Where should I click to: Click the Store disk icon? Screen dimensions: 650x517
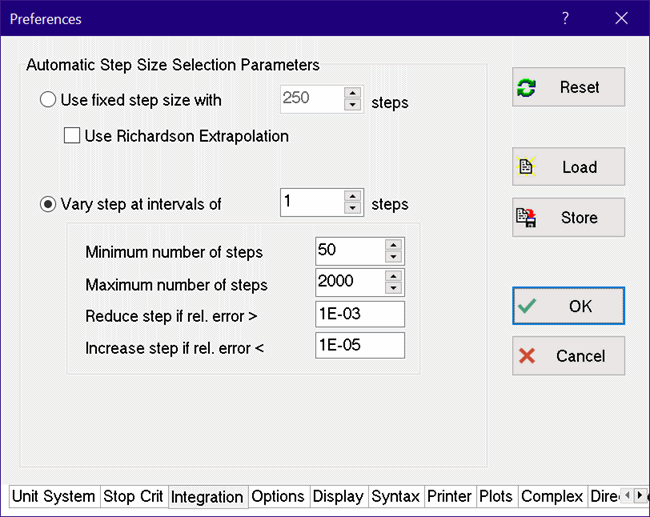tap(527, 217)
